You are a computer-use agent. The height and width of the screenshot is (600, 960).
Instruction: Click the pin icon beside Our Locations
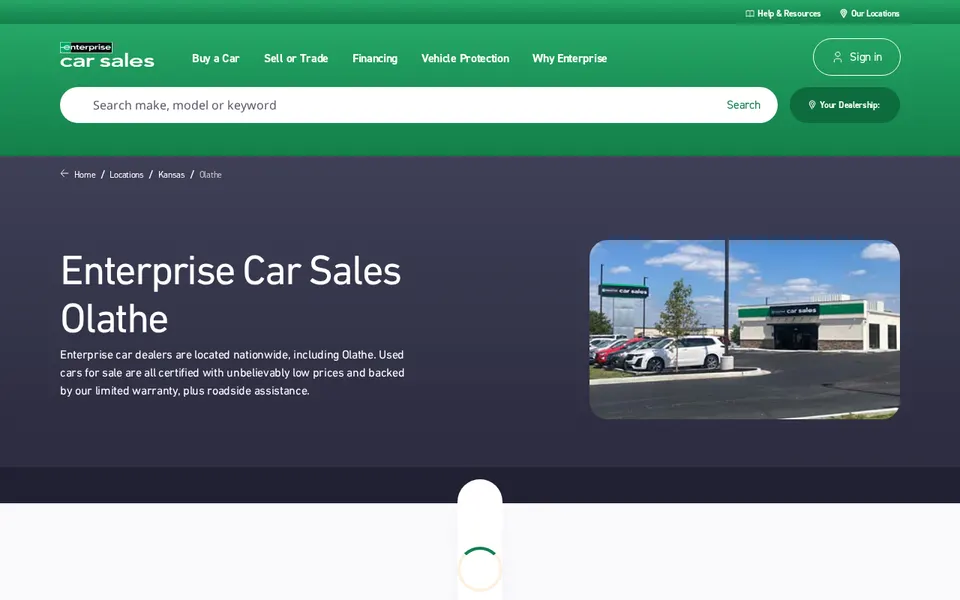(843, 13)
